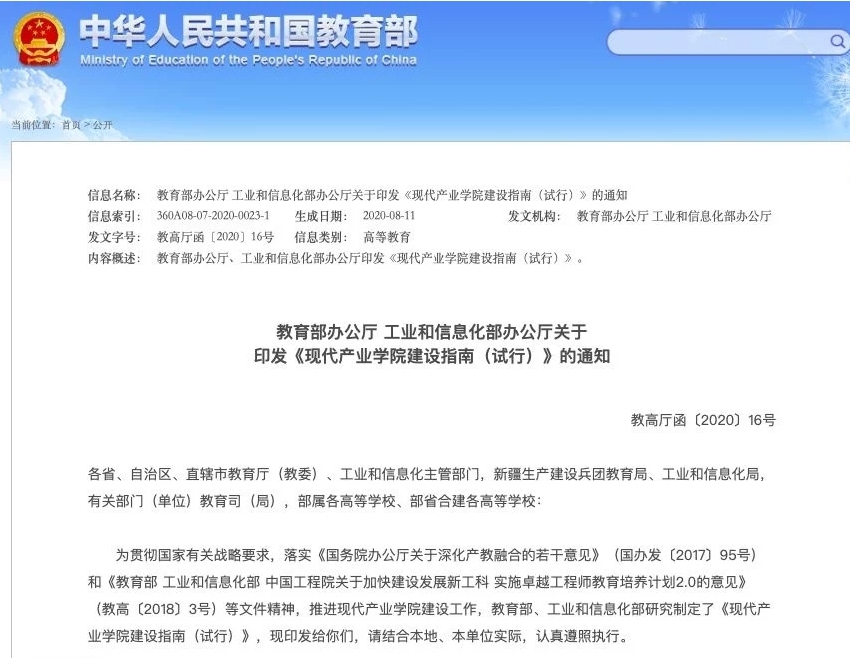Click the 当前位置 breadcrumb label
850x658 pixels.
pyautogui.click(x=34, y=125)
